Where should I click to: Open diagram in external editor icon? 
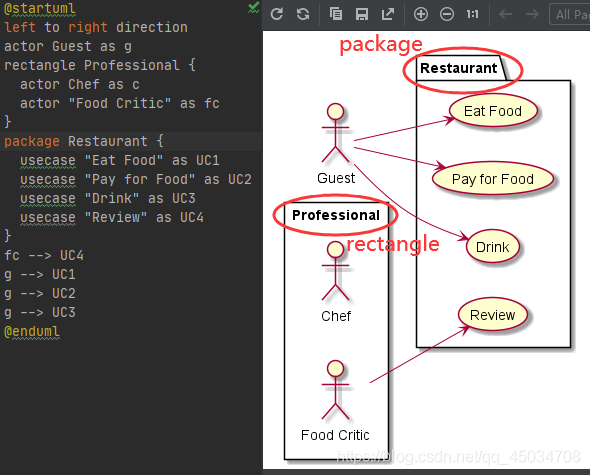pyautogui.click(x=388, y=14)
